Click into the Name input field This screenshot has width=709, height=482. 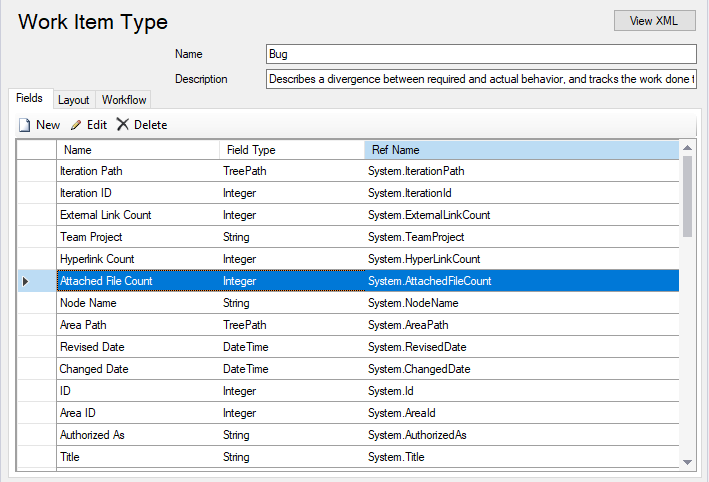tap(480, 54)
